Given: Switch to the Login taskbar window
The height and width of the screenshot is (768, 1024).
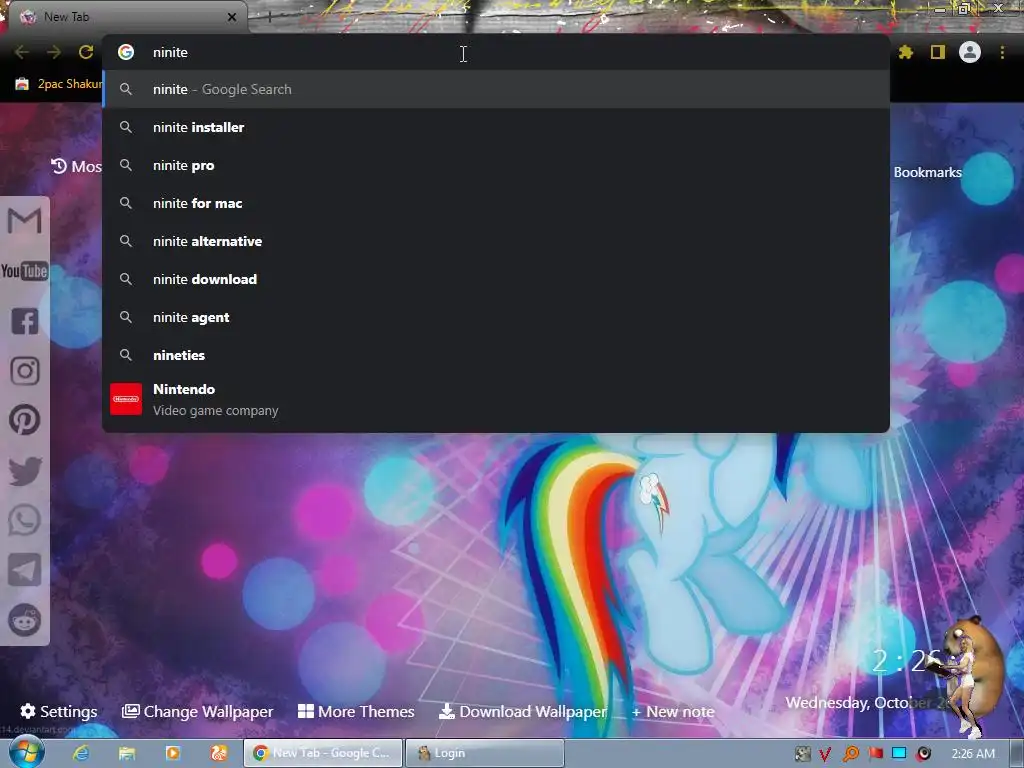Looking at the screenshot, I should tap(485, 753).
